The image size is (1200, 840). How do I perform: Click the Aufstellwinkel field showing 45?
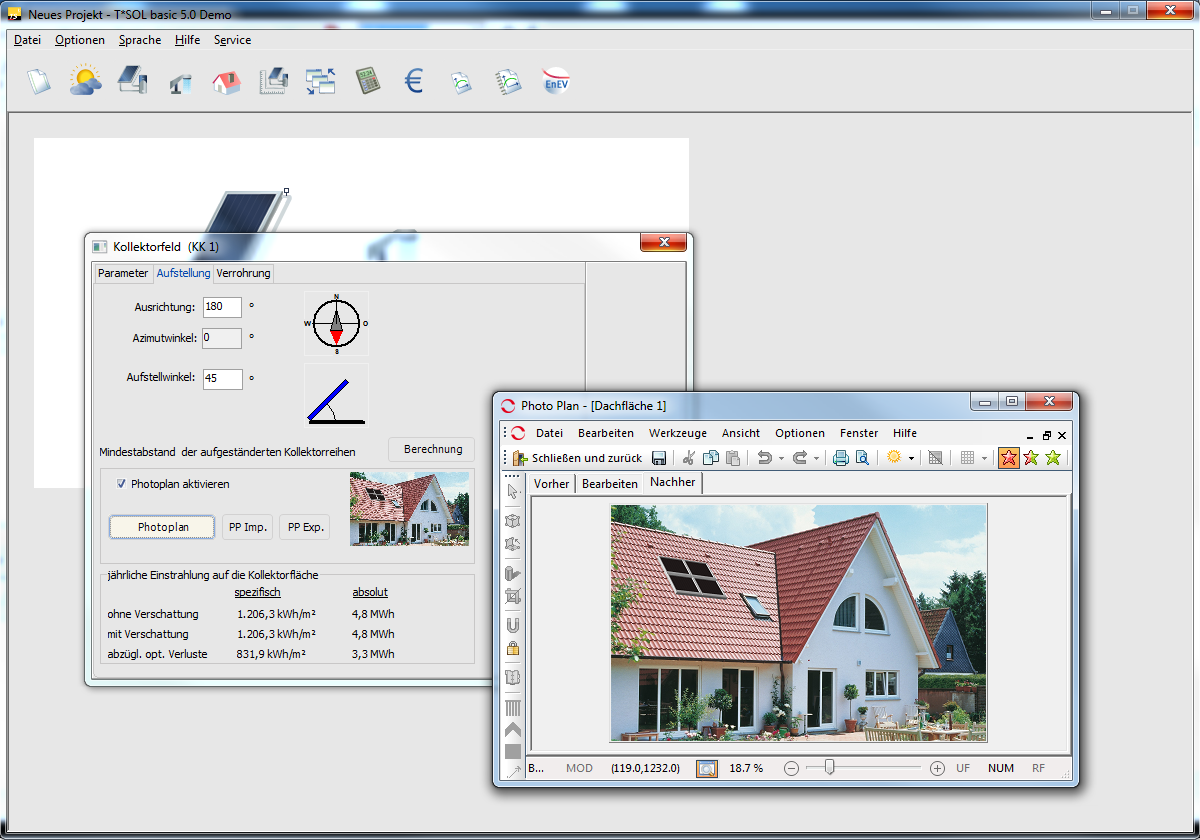click(x=222, y=379)
